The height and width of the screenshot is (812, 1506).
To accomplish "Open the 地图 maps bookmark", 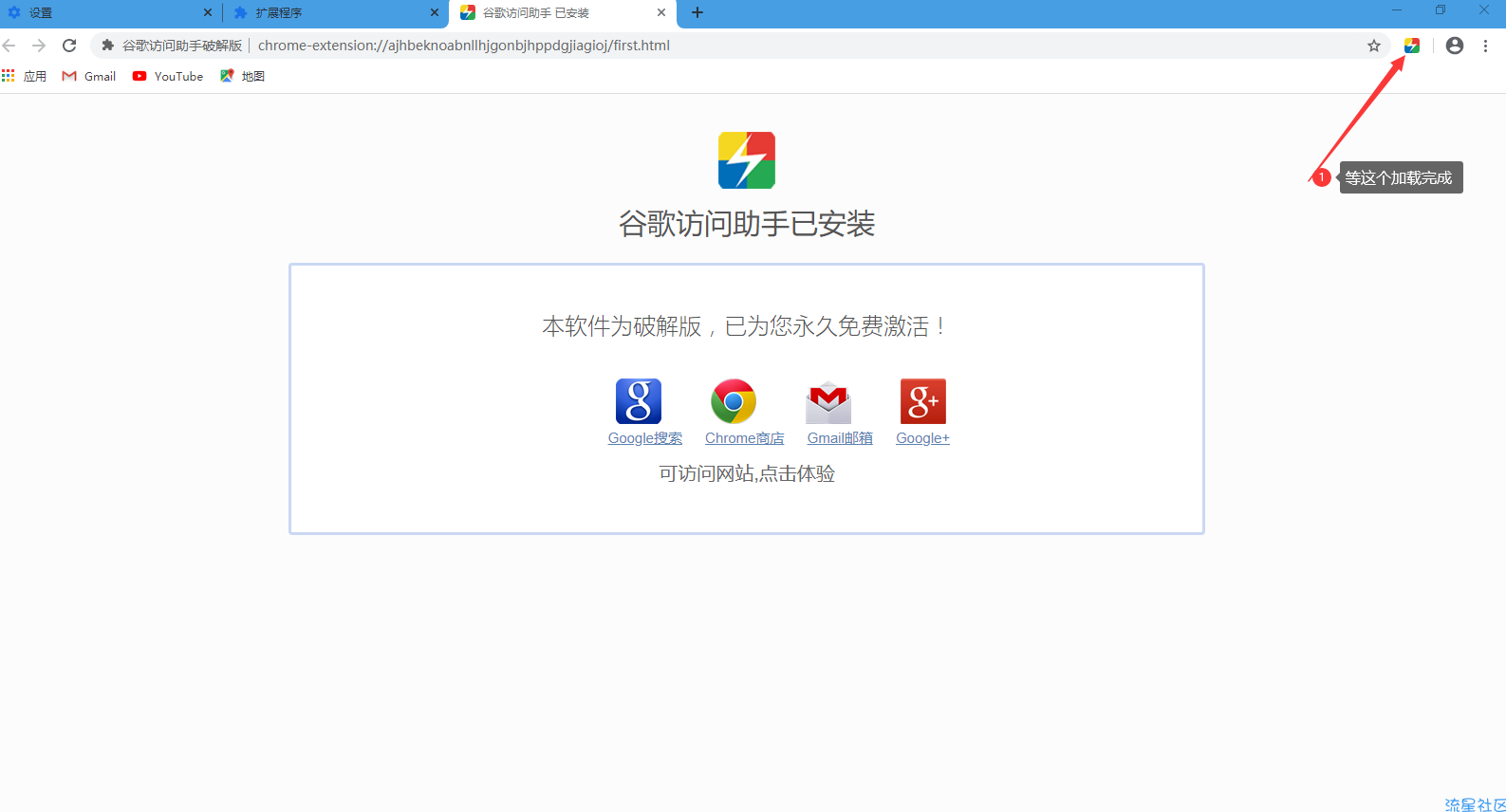I will (243, 76).
